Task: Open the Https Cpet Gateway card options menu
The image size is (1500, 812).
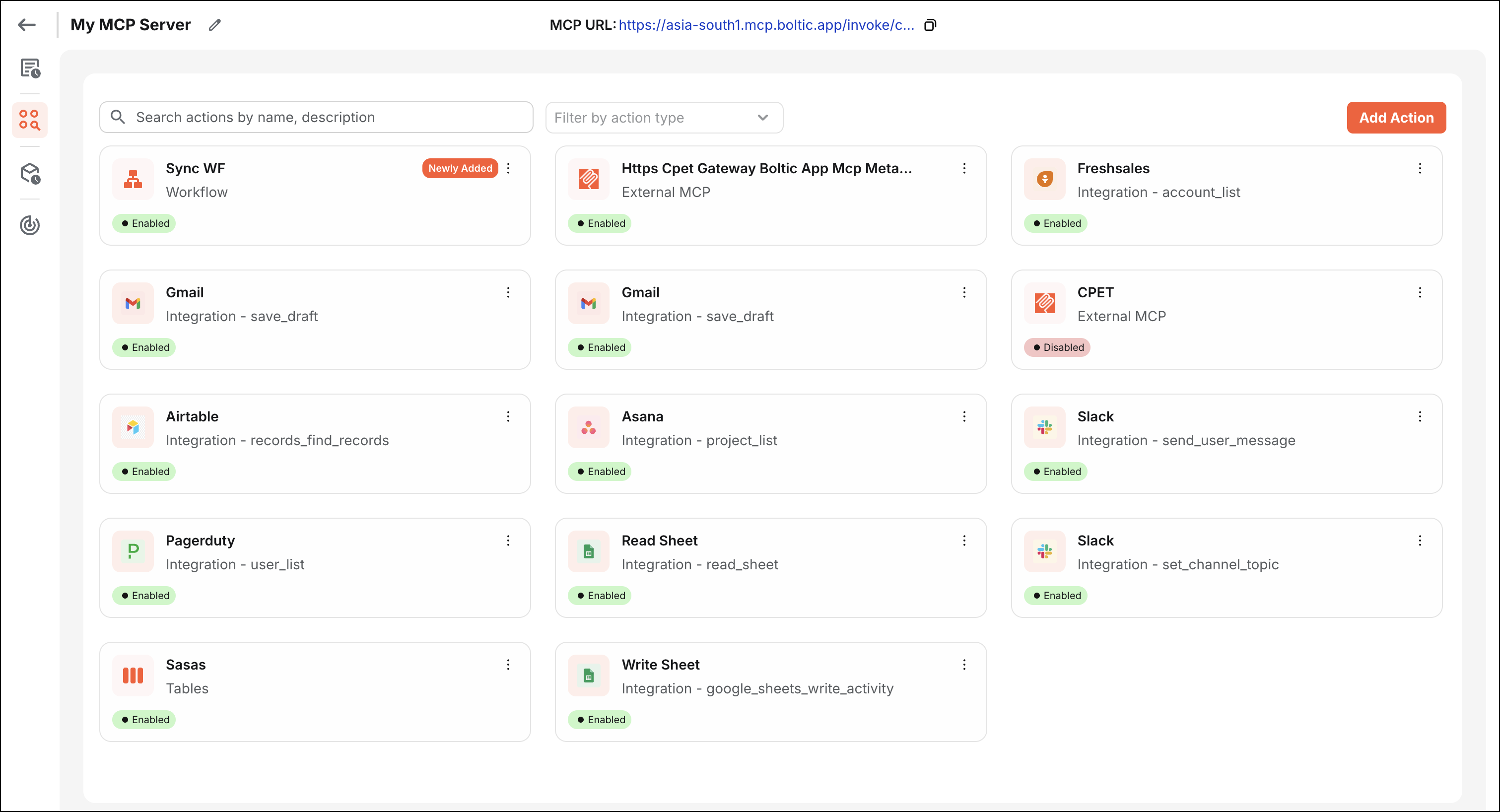Action: point(964,168)
